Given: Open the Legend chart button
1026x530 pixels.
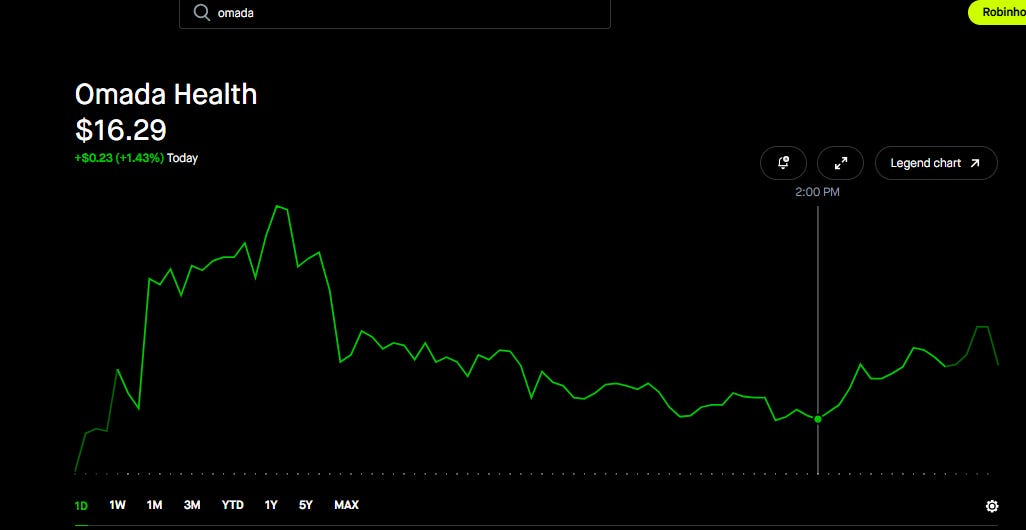Looking at the screenshot, I should [x=936, y=163].
